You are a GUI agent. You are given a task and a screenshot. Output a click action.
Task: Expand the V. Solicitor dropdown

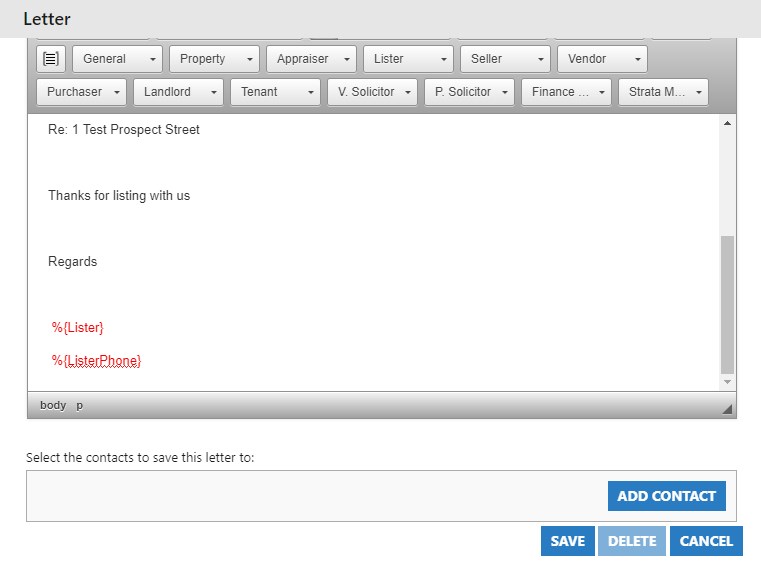(x=372, y=92)
